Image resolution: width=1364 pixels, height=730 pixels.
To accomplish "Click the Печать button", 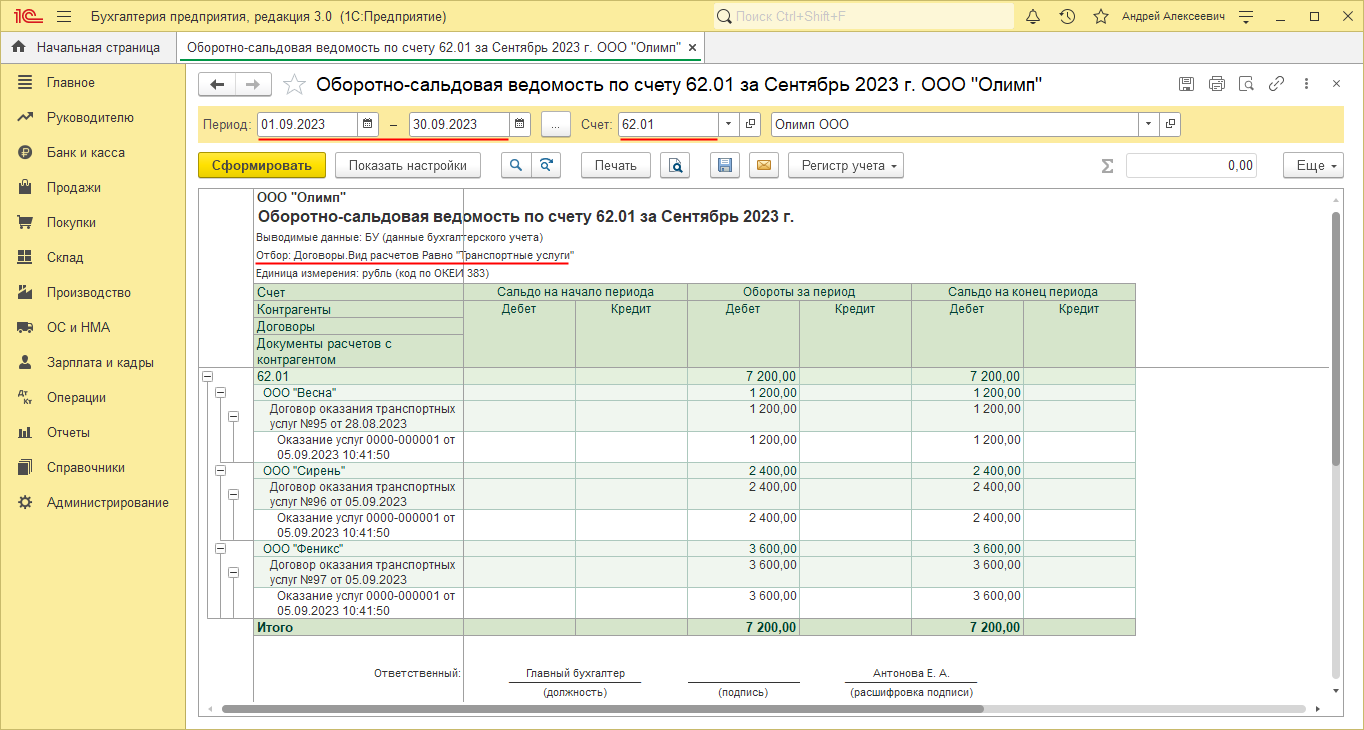I will [616, 166].
